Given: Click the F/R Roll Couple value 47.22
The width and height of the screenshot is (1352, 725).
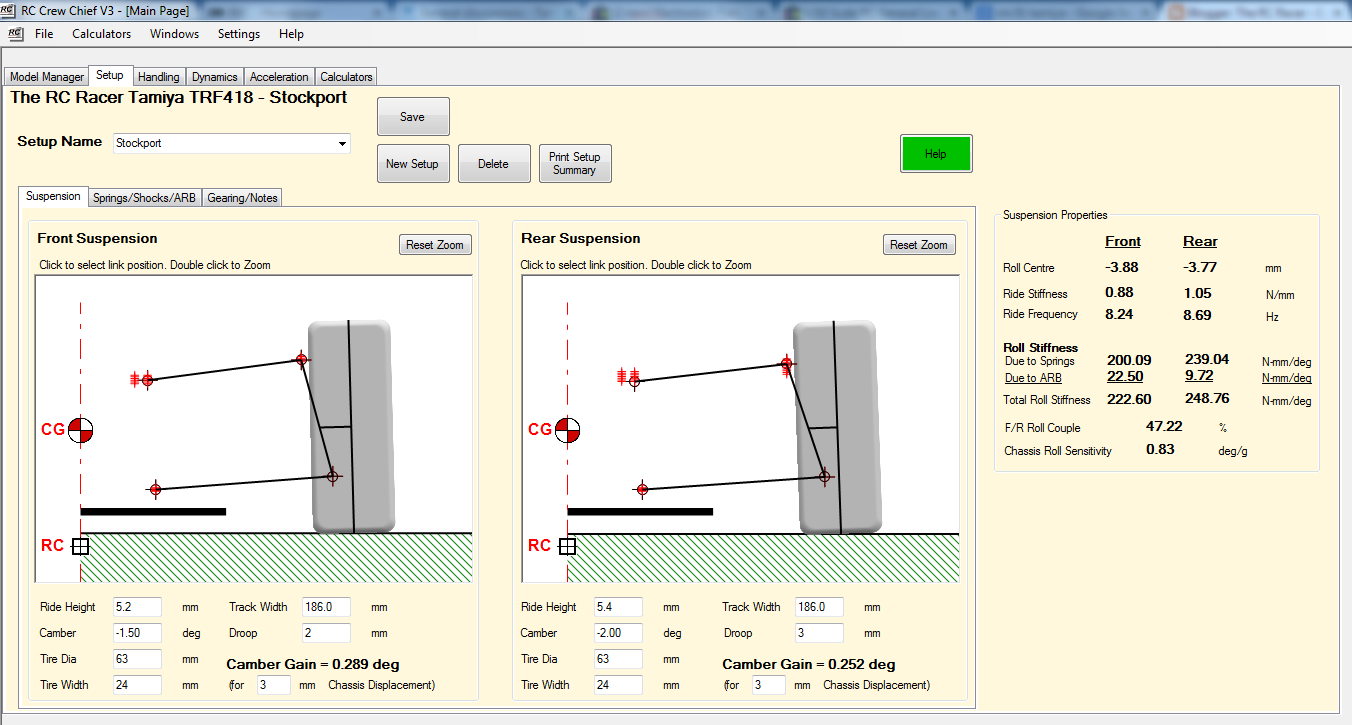Looking at the screenshot, I should coord(1164,426).
